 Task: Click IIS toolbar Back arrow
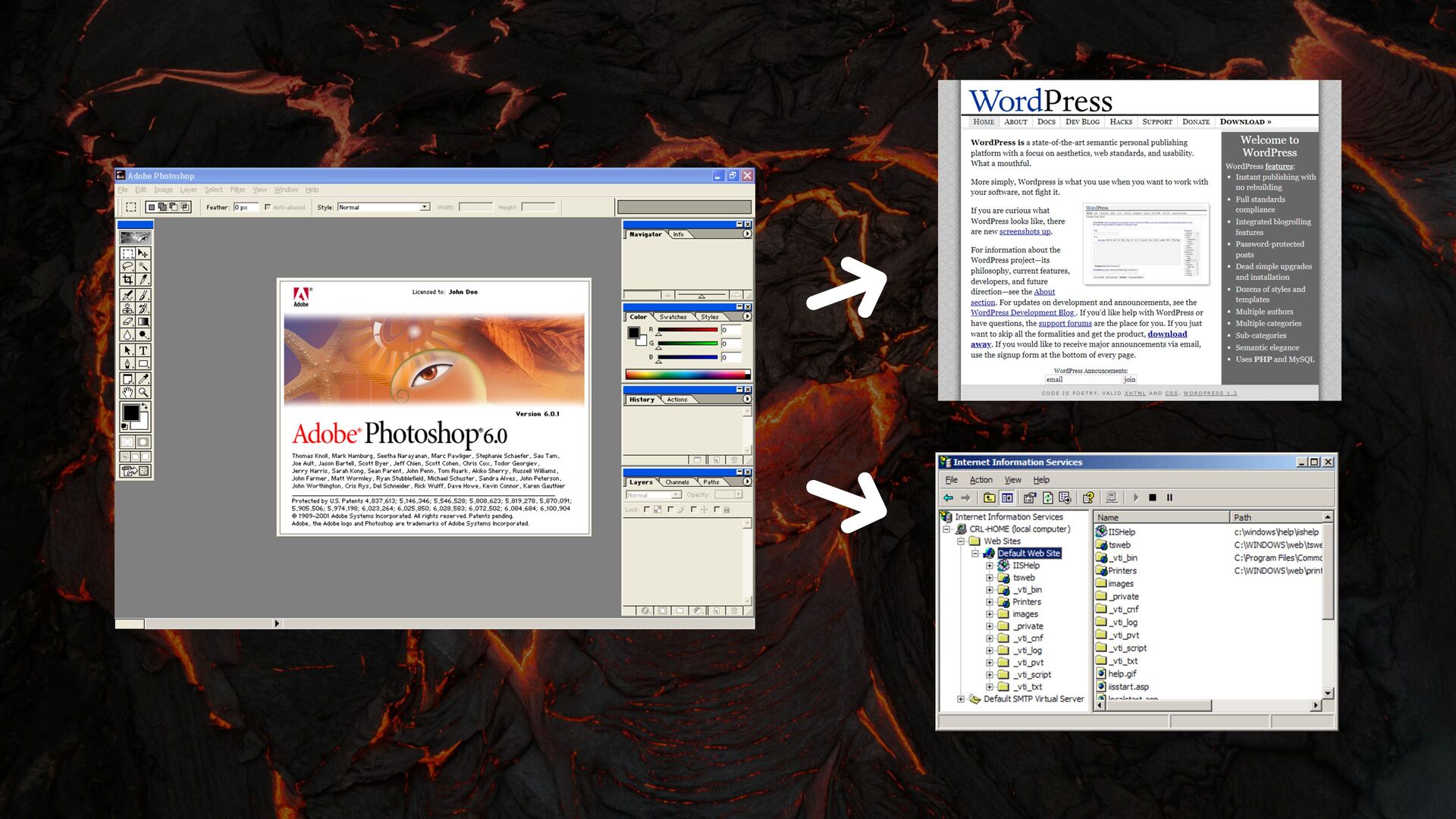(x=948, y=498)
